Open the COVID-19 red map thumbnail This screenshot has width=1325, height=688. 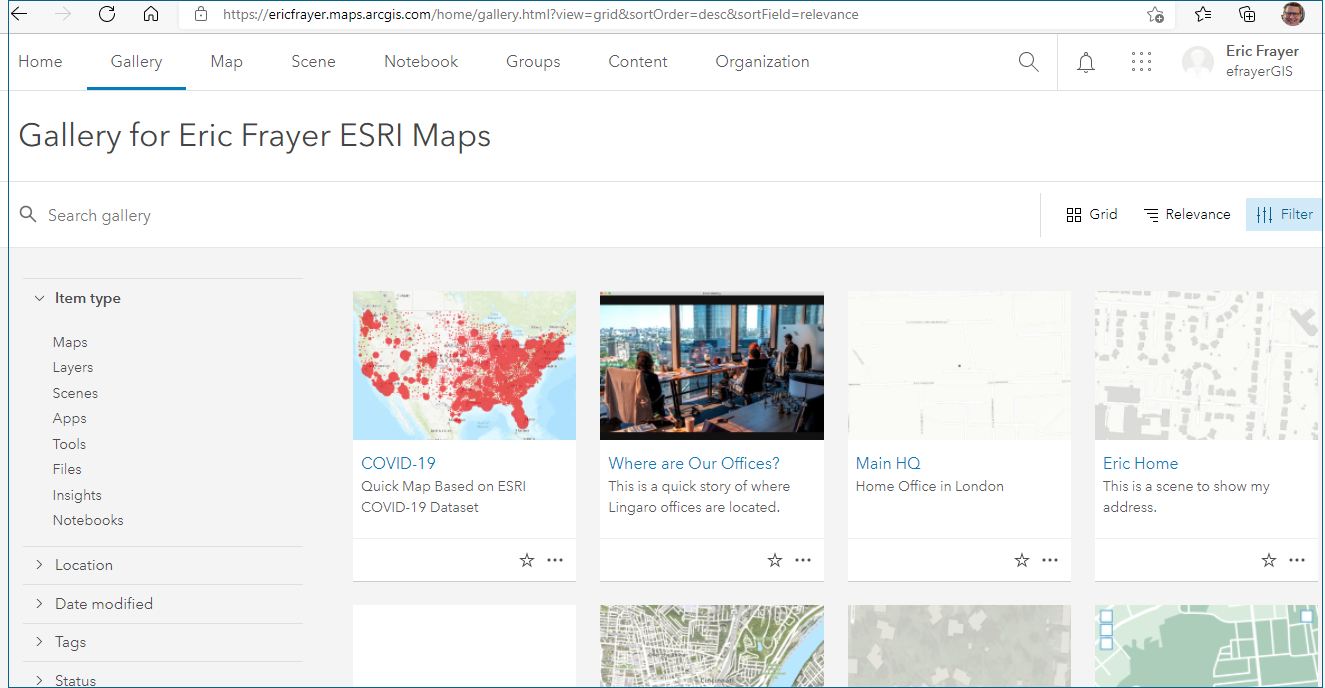coord(464,365)
